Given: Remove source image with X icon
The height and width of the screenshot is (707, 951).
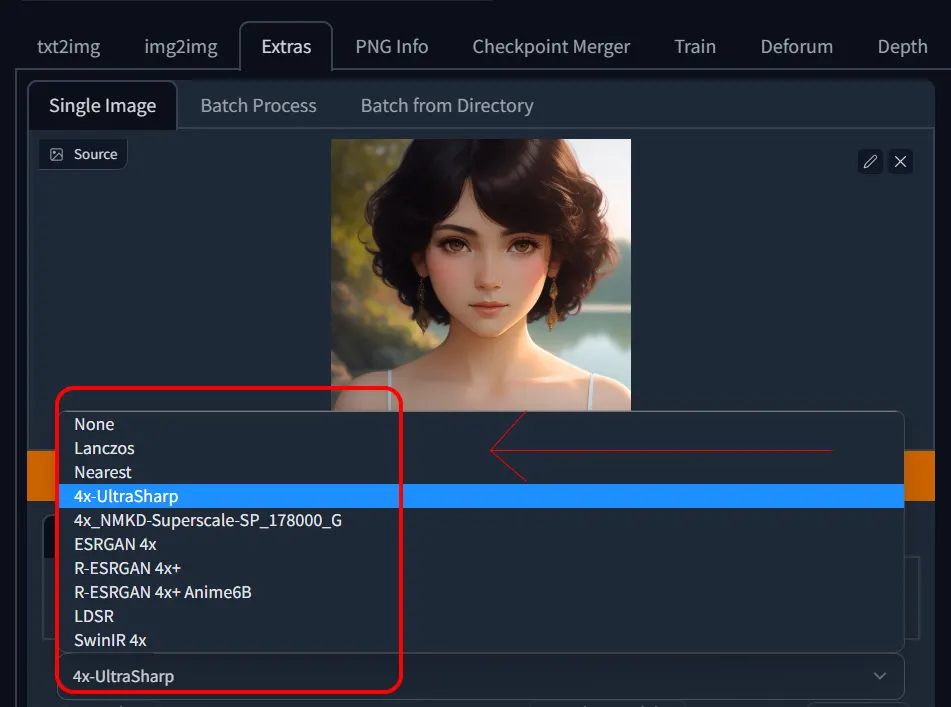Looking at the screenshot, I should coord(901,162).
